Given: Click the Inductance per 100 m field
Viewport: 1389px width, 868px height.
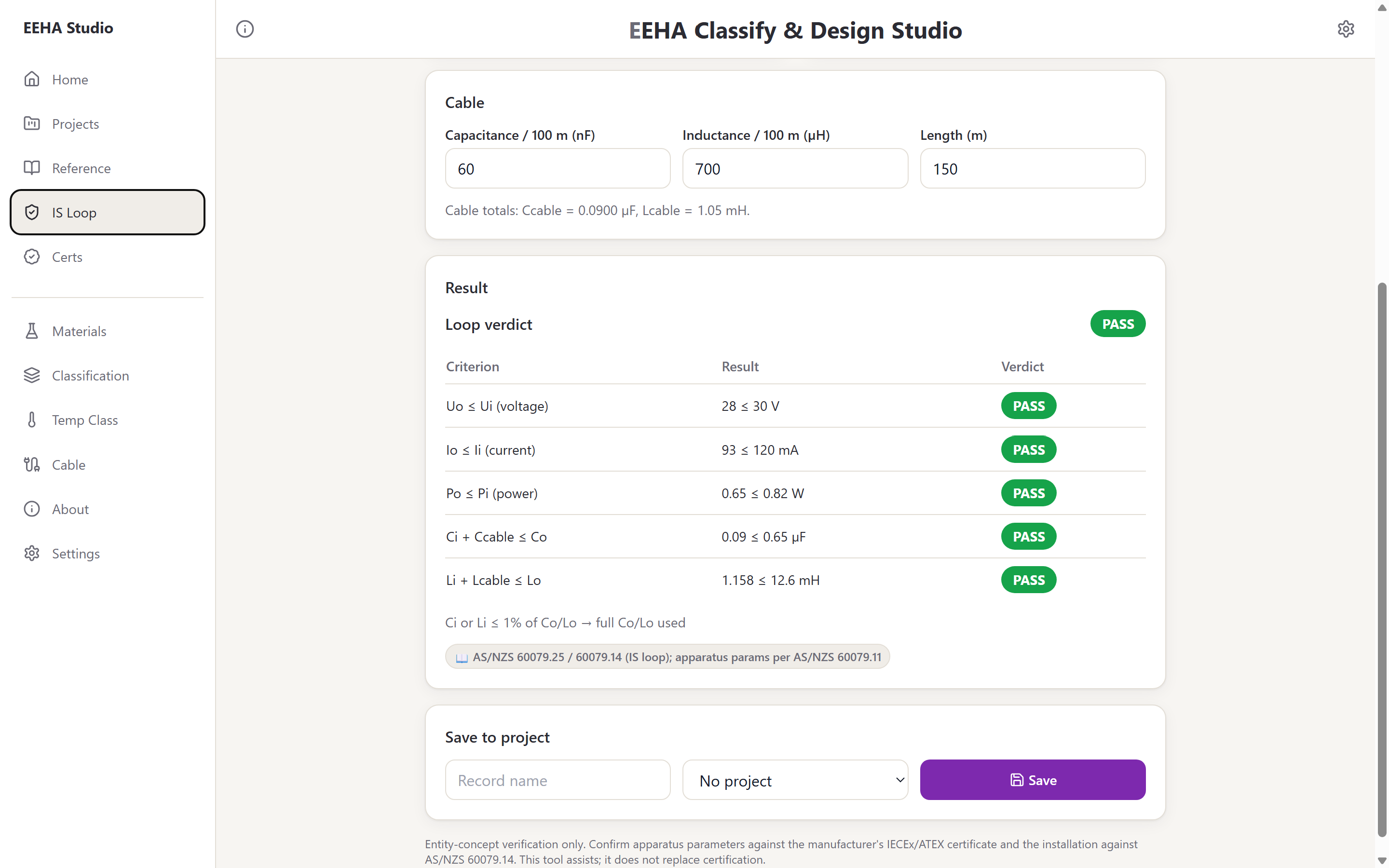Looking at the screenshot, I should (x=795, y=168).
